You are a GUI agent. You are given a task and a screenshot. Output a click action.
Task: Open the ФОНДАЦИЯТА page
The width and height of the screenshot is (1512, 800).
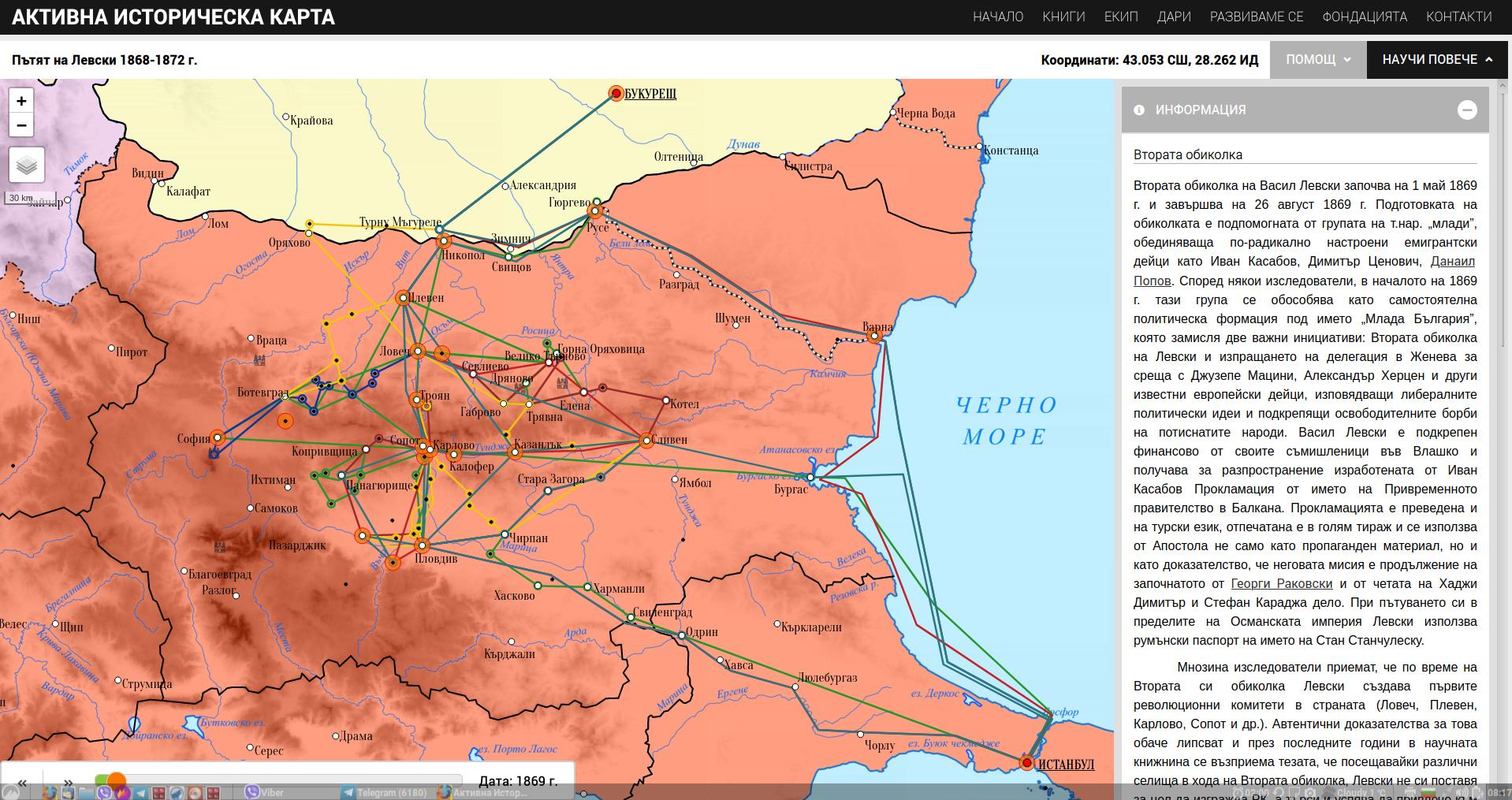click(1365, 17)
